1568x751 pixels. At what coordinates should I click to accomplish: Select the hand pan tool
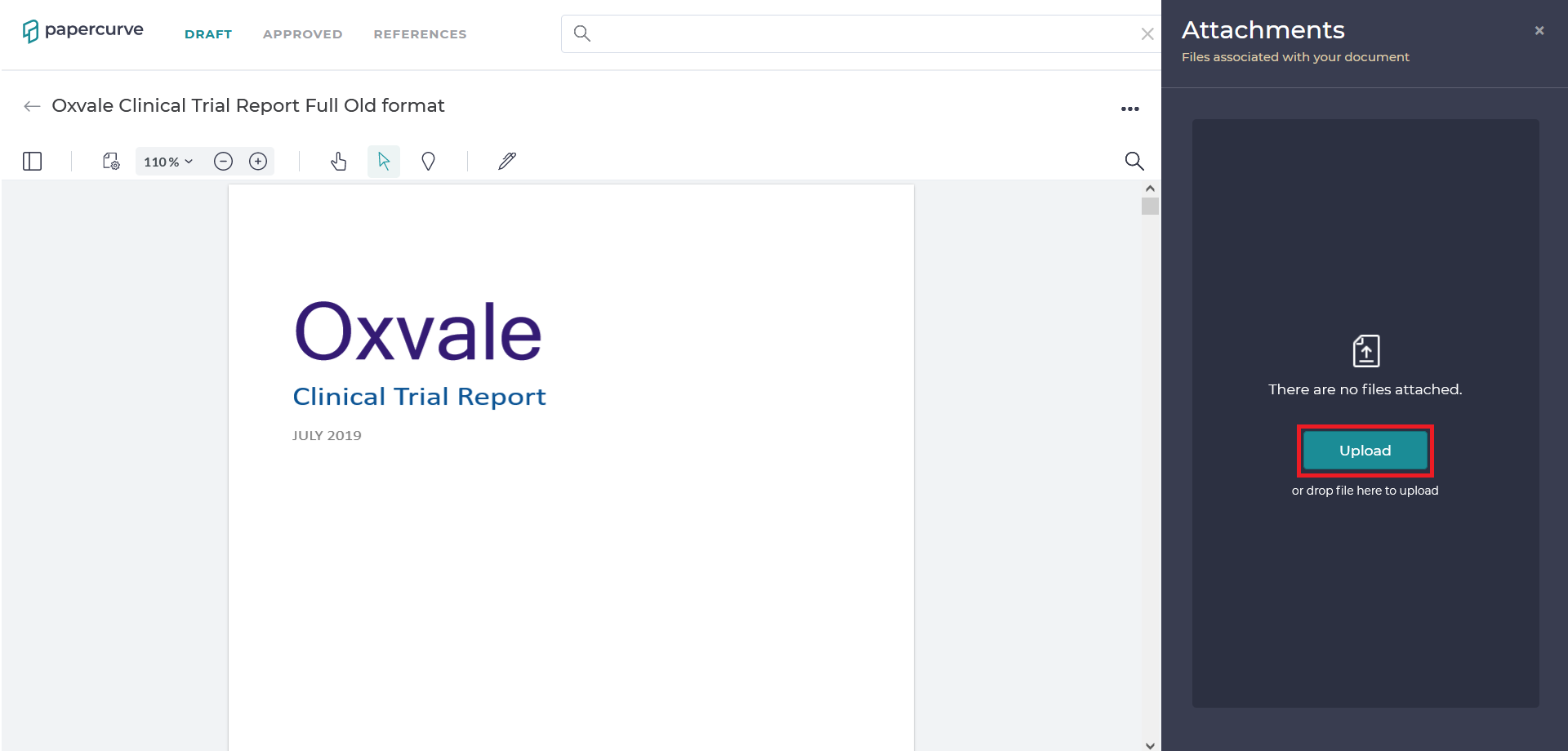pos(339,162)
